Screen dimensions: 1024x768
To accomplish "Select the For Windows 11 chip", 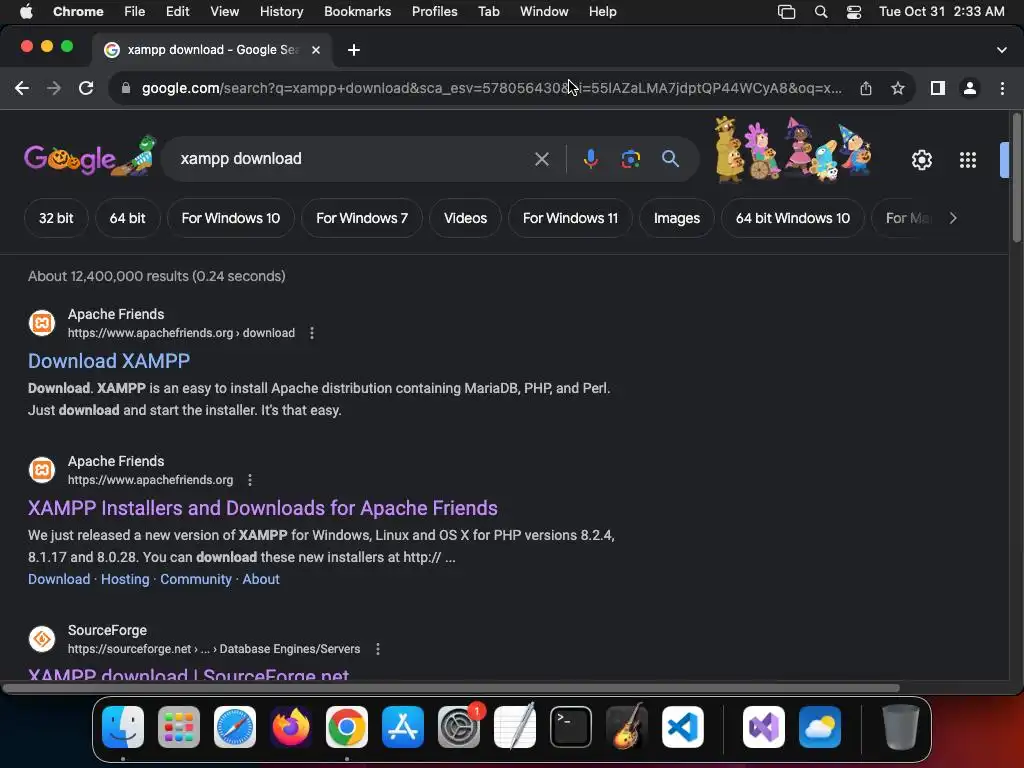I will [570, 218].
